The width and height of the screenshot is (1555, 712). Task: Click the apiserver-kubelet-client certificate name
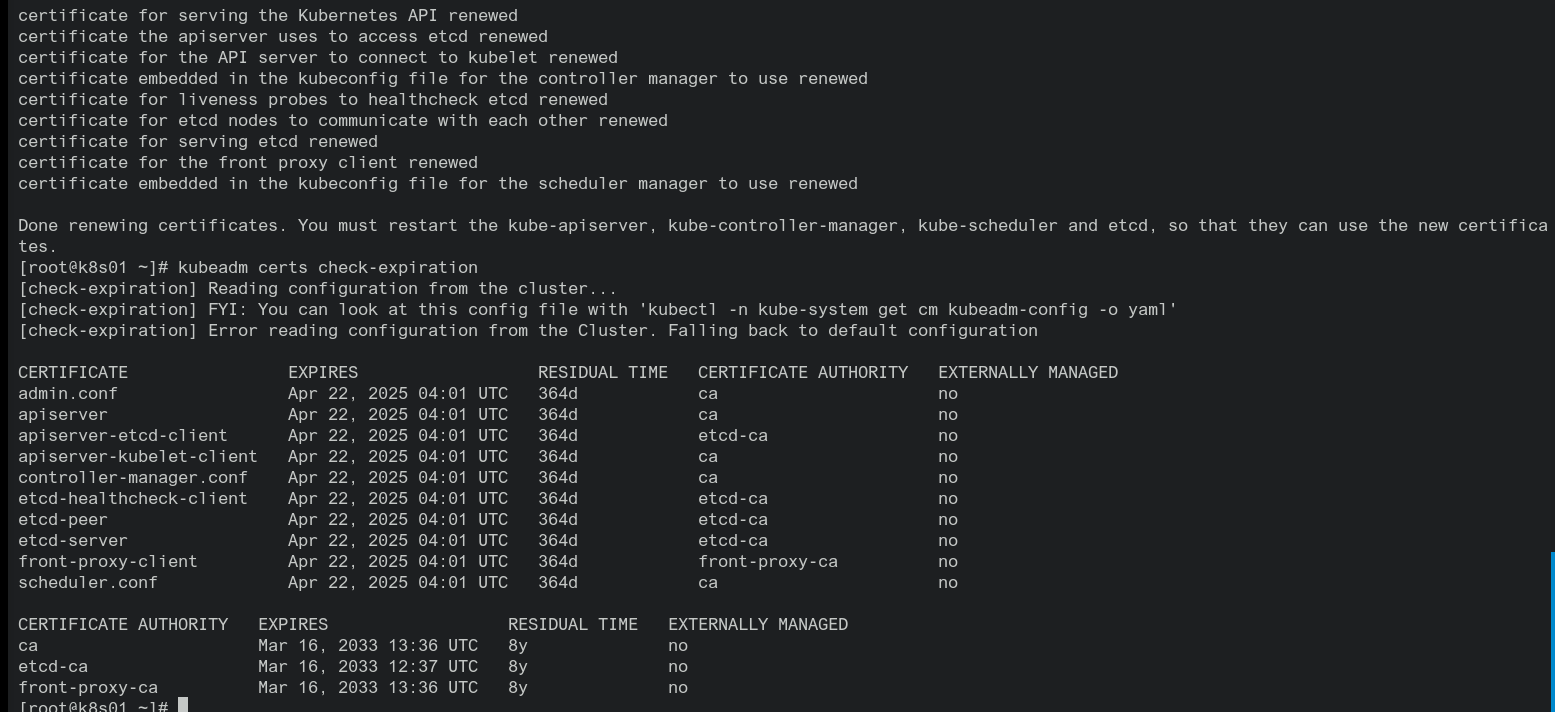138,457
